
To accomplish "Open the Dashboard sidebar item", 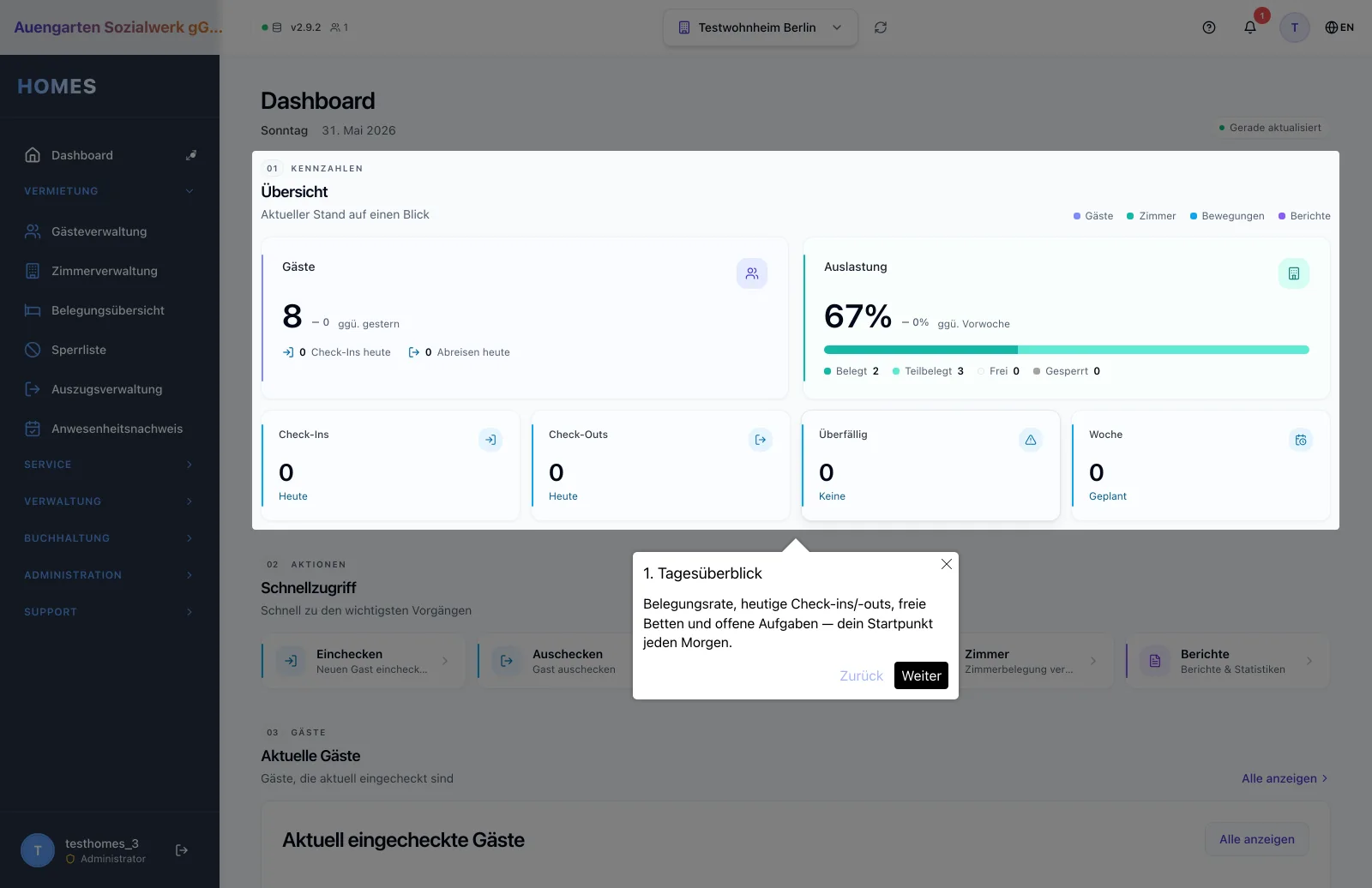I will (x=110, y=155).
